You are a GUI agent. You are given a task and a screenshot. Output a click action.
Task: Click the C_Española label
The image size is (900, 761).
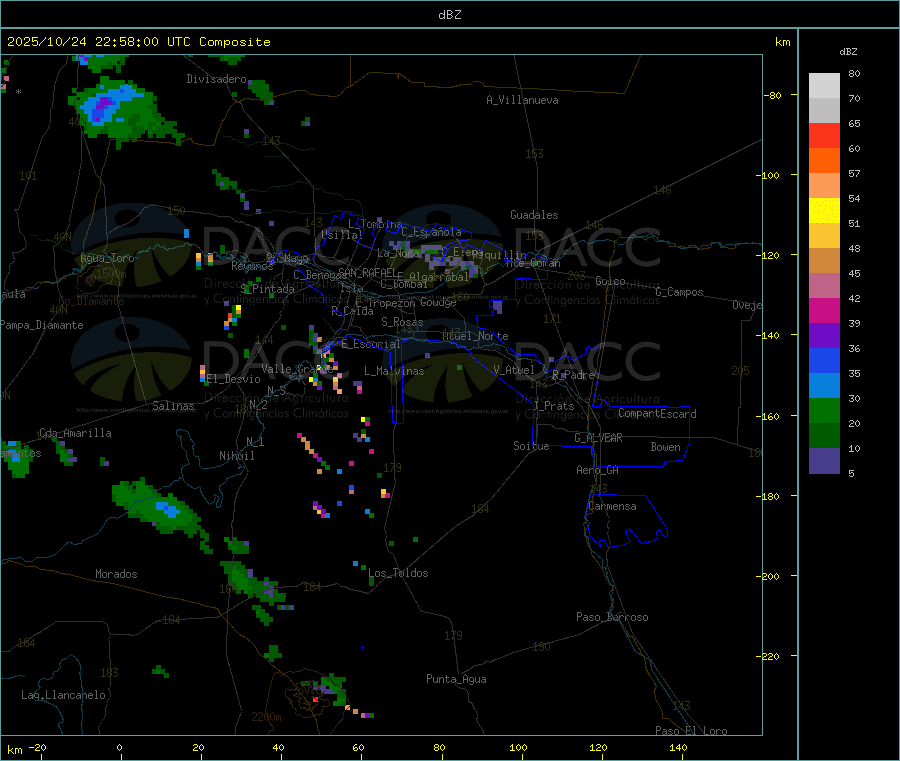tap(432, 232)
